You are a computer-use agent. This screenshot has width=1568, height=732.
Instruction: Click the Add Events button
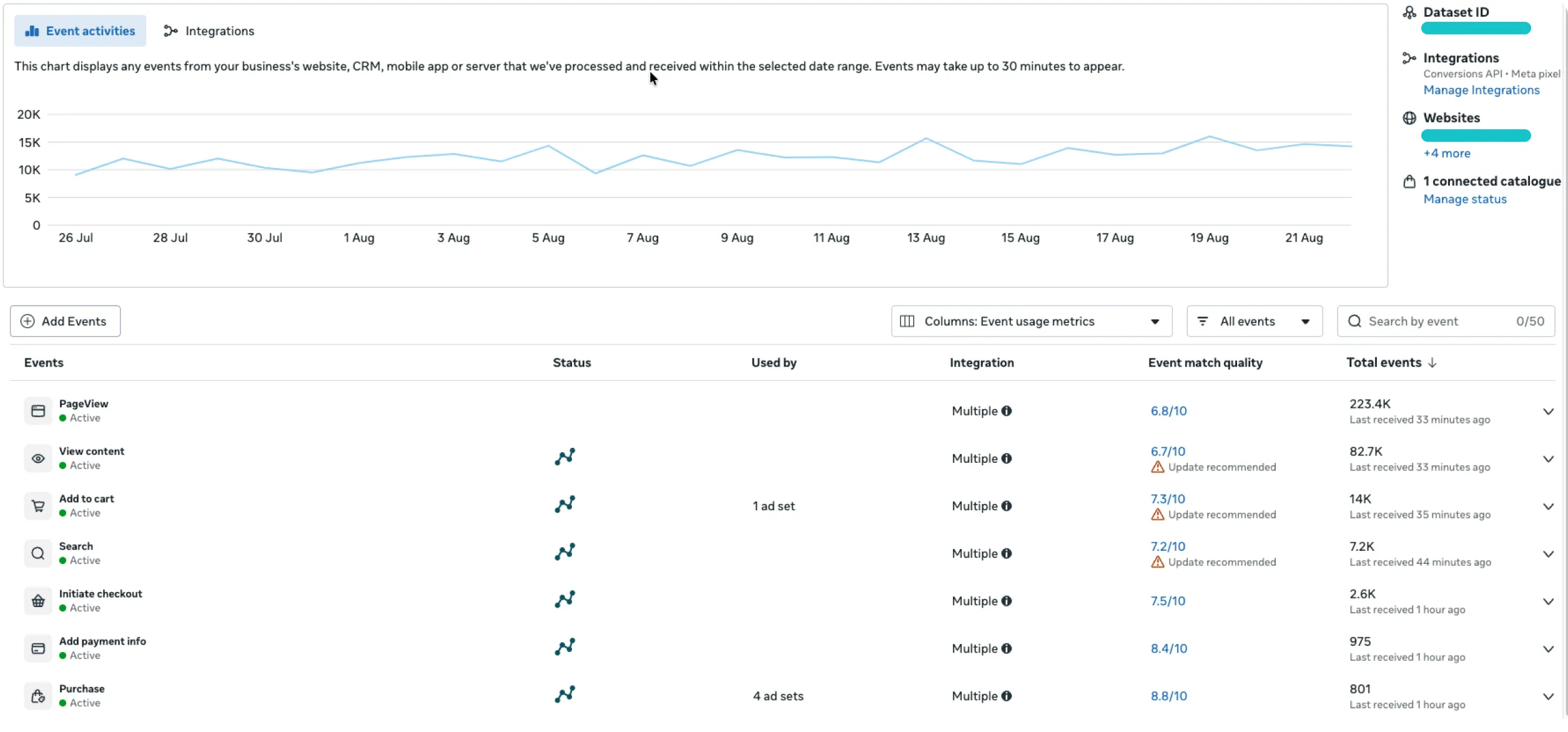click(x=65, y=321)
